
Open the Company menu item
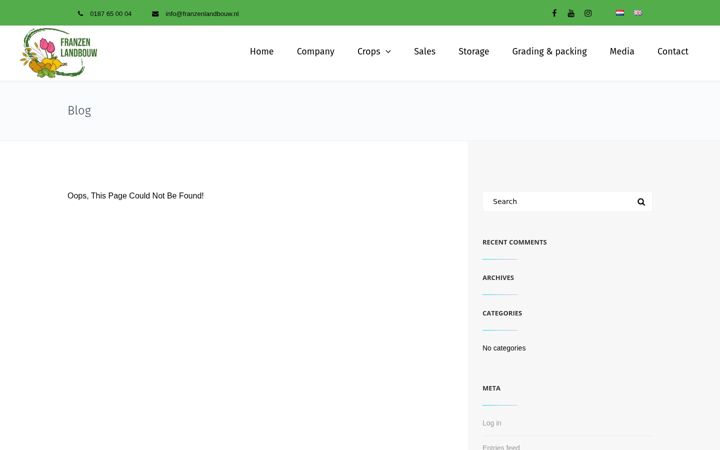pos(315,51)
